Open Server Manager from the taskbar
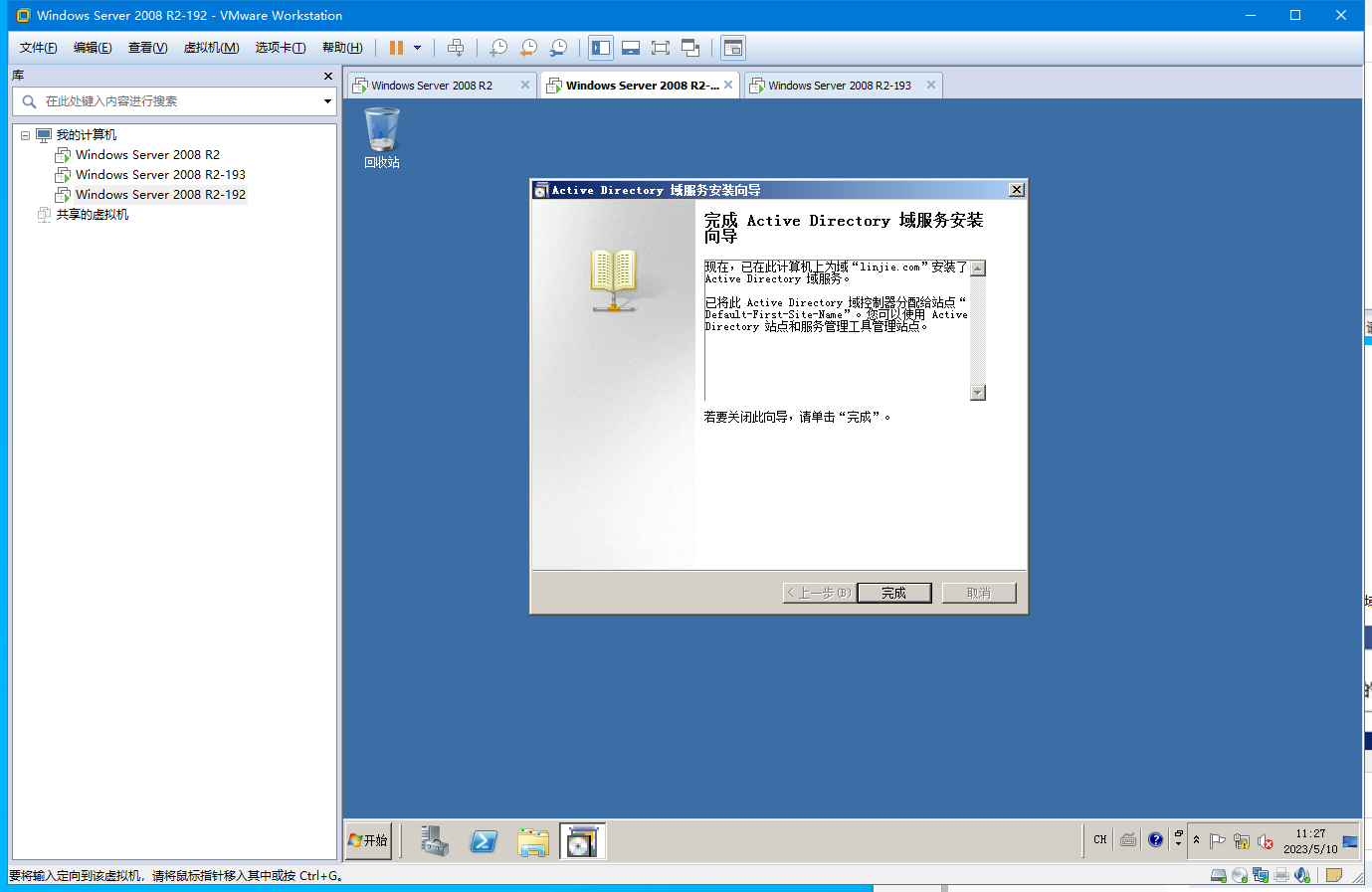 pos(434,841)
